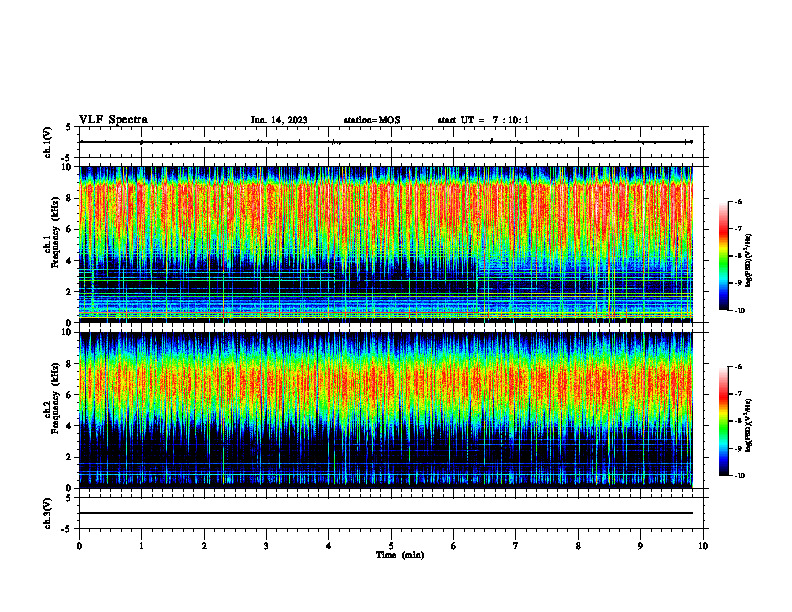This screenshot has height=612, width=792.
Task: Click the ch.1(V) waveform axis label
Action: (47, 142)
